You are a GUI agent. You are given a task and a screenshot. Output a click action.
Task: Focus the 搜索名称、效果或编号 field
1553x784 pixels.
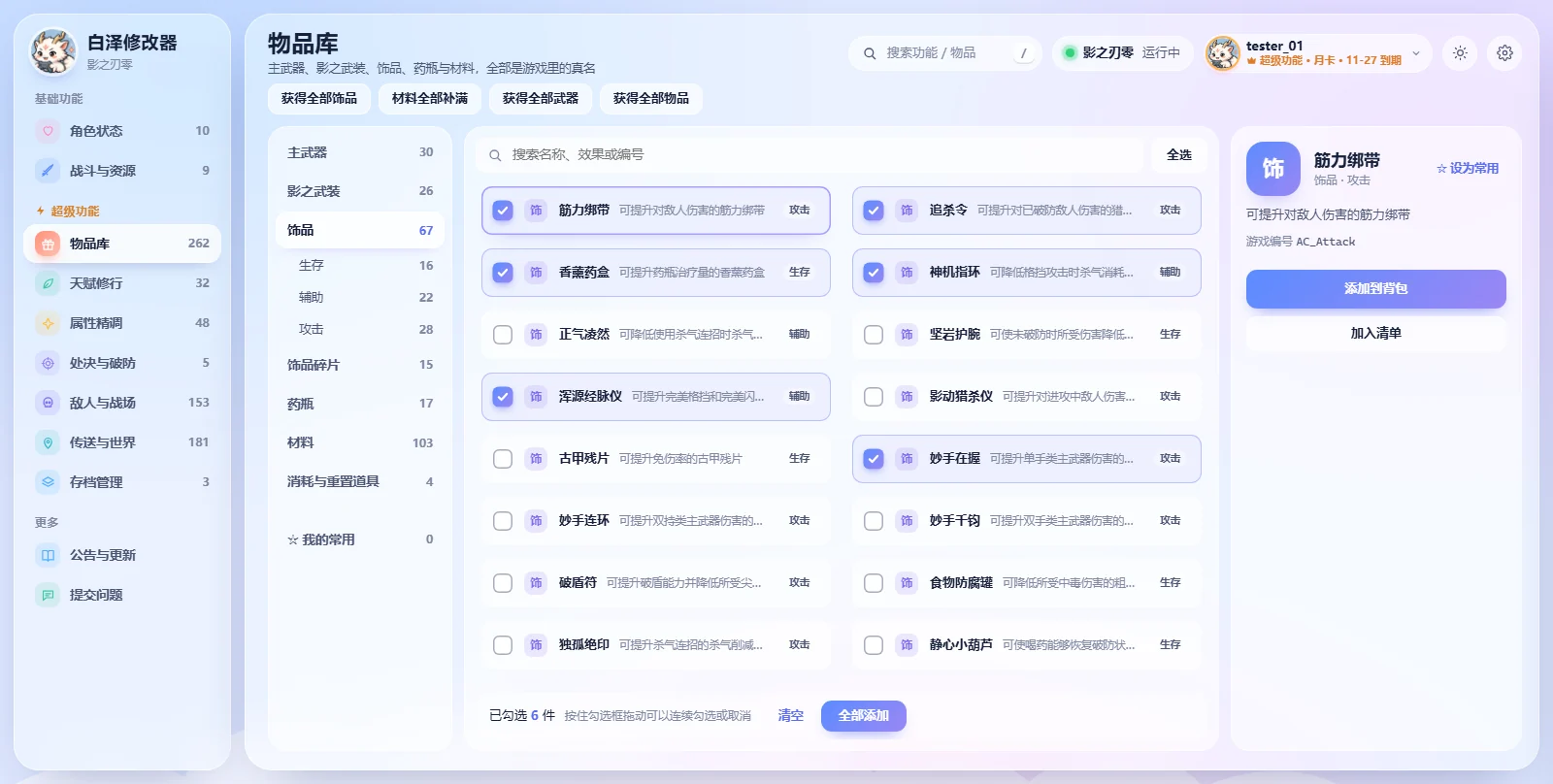coord(810,155)
